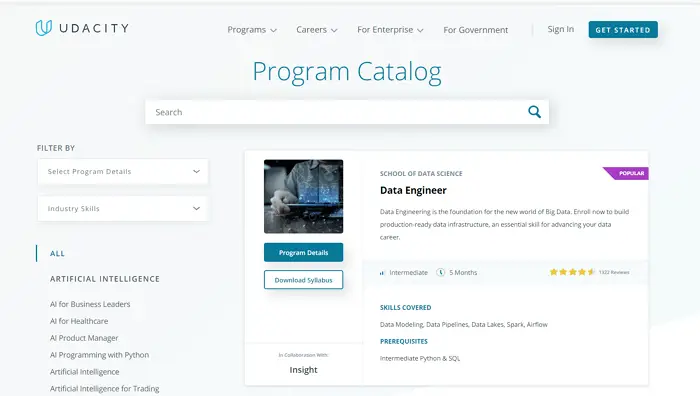The height and width of the screenshot is (396, 700).
Task: Click the Udacity logo icon
Action: pyautogui.click(x=44, y=28)
